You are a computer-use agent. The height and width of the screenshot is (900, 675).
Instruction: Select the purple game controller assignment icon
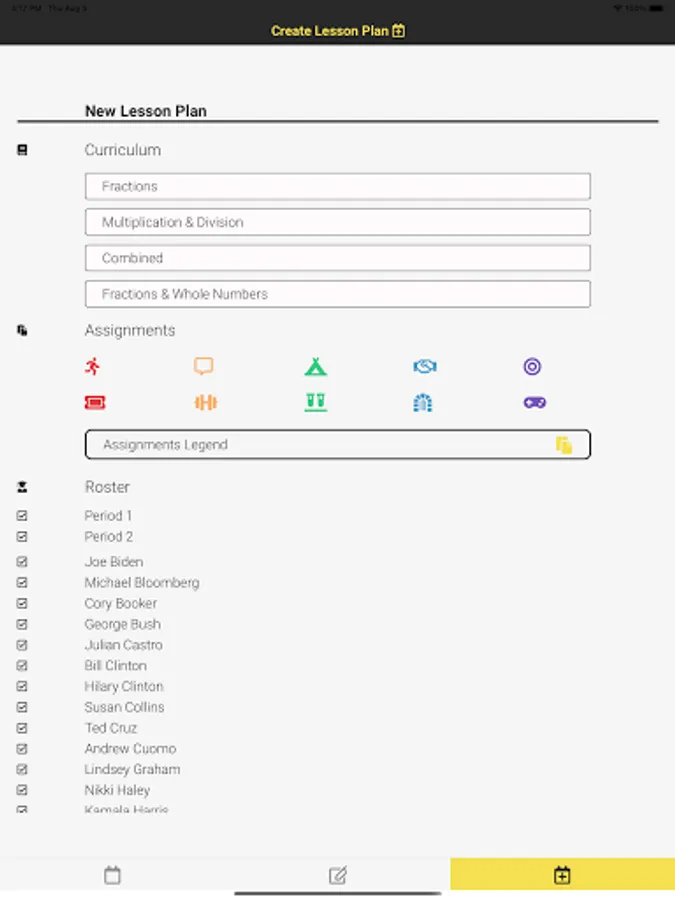534,403
